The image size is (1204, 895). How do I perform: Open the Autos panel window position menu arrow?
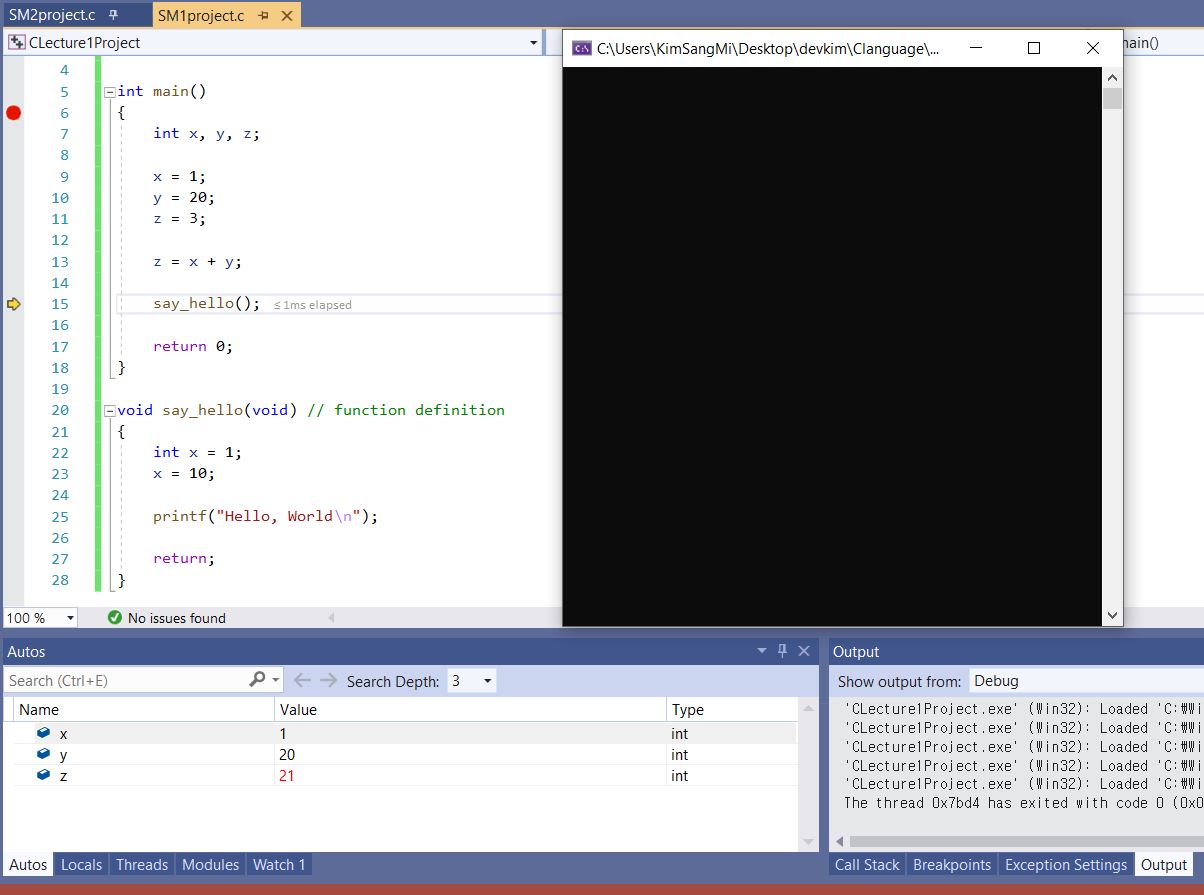762,651
